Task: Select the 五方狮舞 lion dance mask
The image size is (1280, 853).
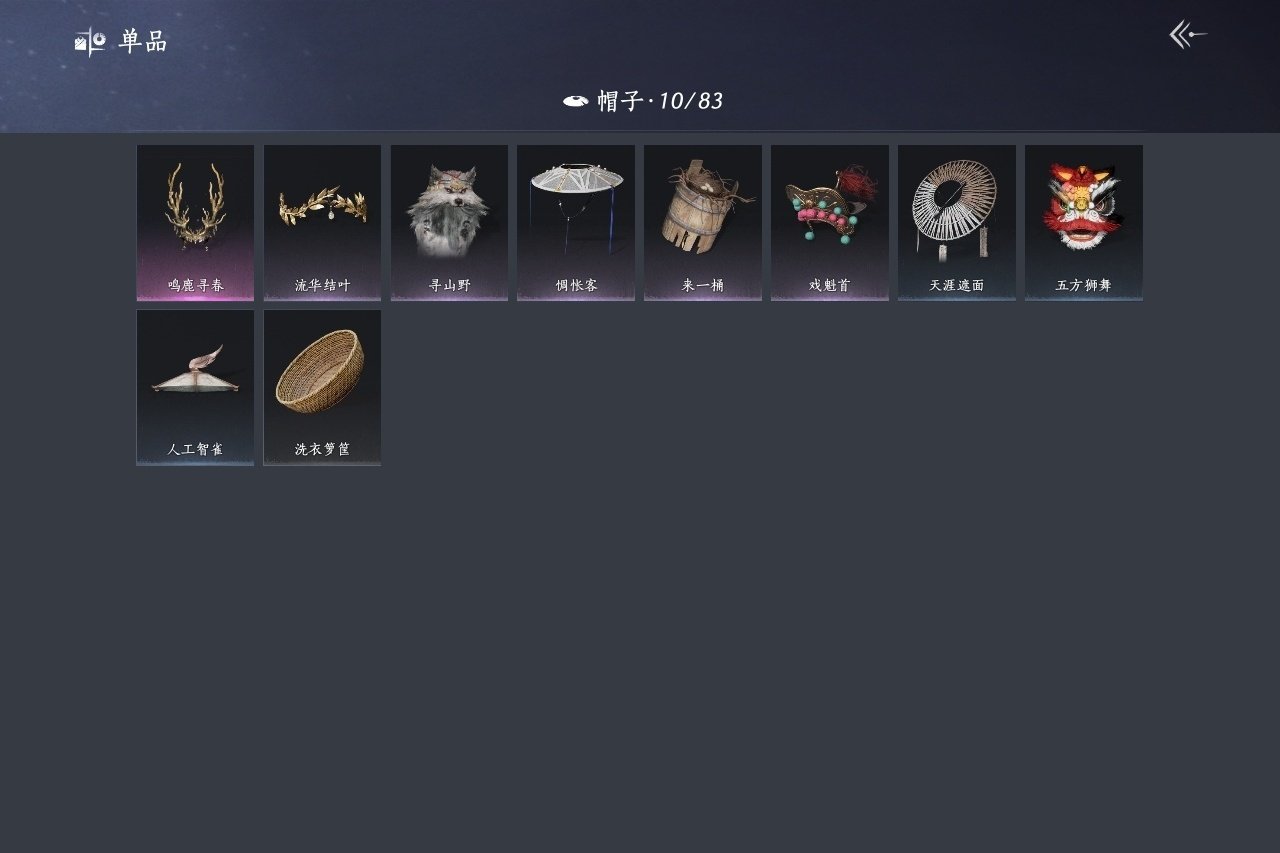Action: pos(1084,222)
